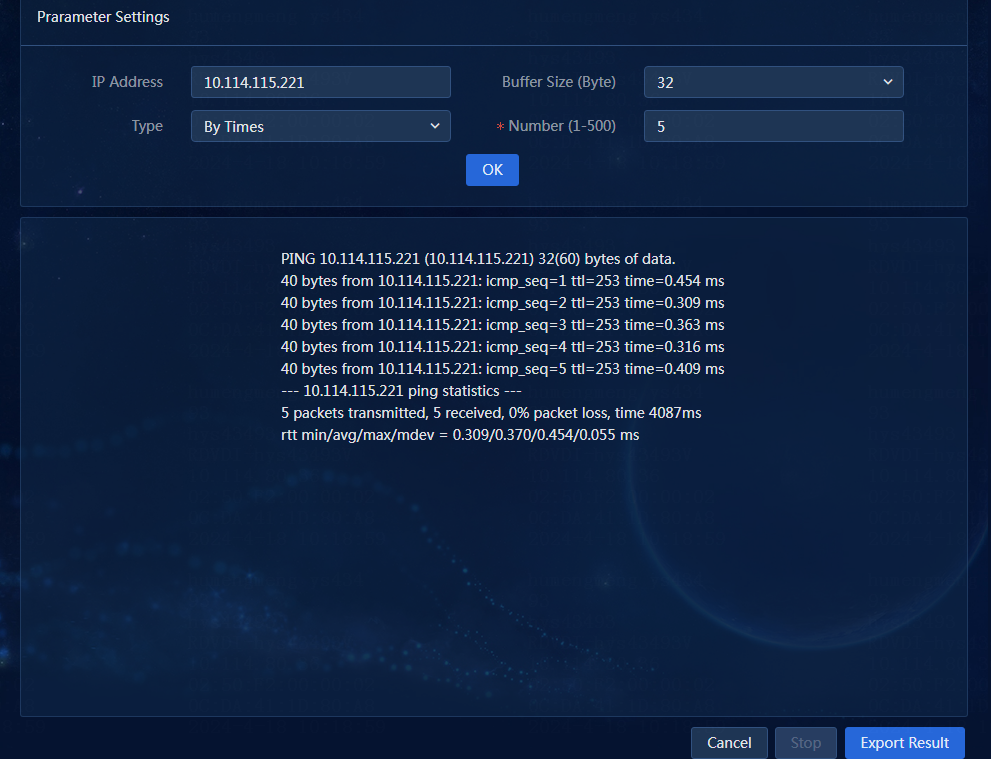Screen dimensions: 991x759
Task: Click the Cancel button
Action: click(729, 743)
